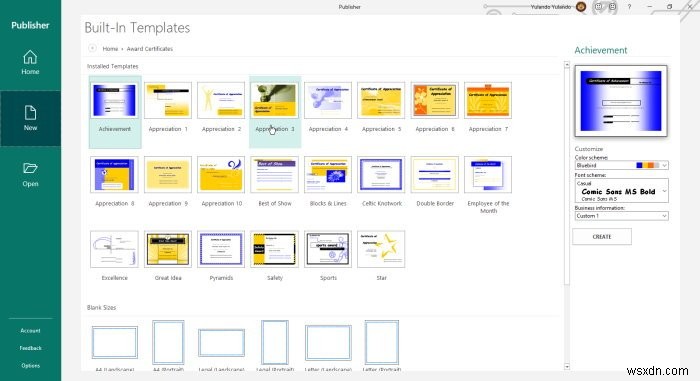Open the user account profile picture
700x381 pixels.
click(x=581, y=7)
